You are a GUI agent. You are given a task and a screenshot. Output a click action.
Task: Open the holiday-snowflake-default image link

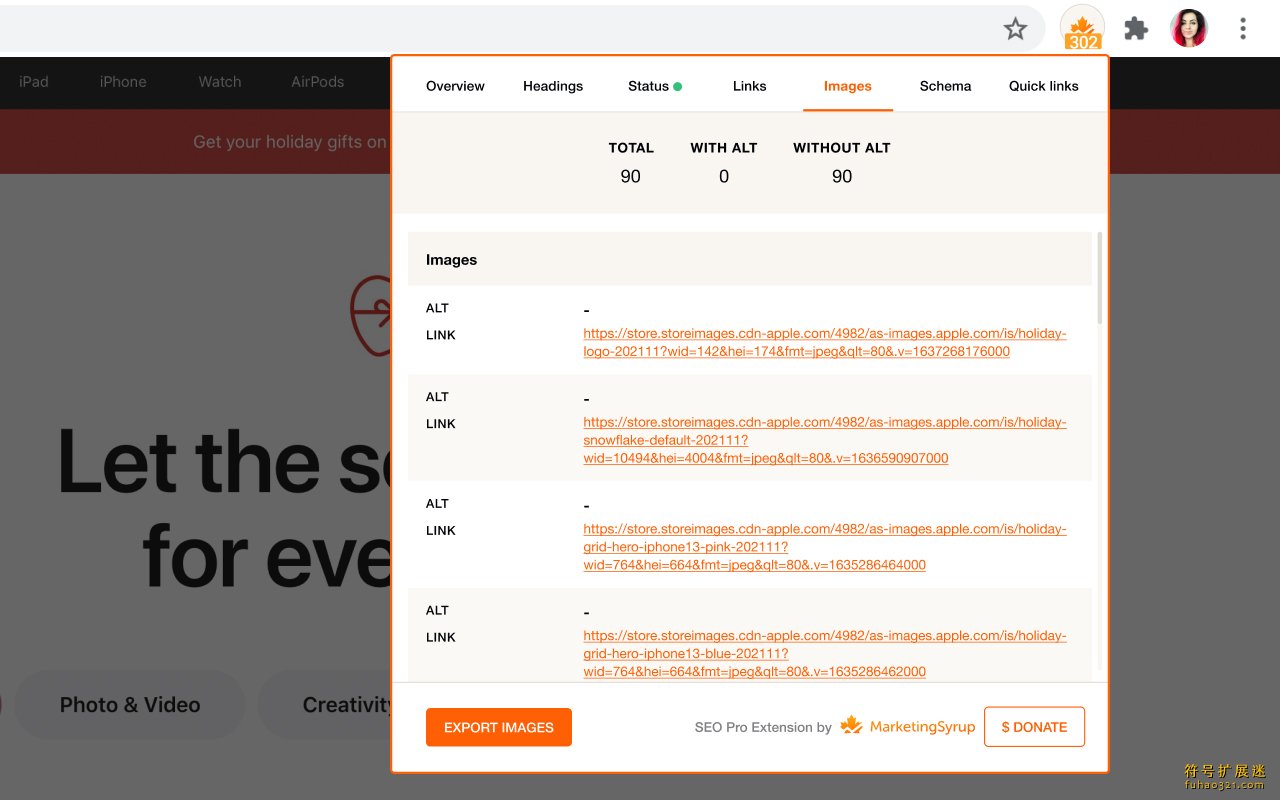(x=825, y=440)
